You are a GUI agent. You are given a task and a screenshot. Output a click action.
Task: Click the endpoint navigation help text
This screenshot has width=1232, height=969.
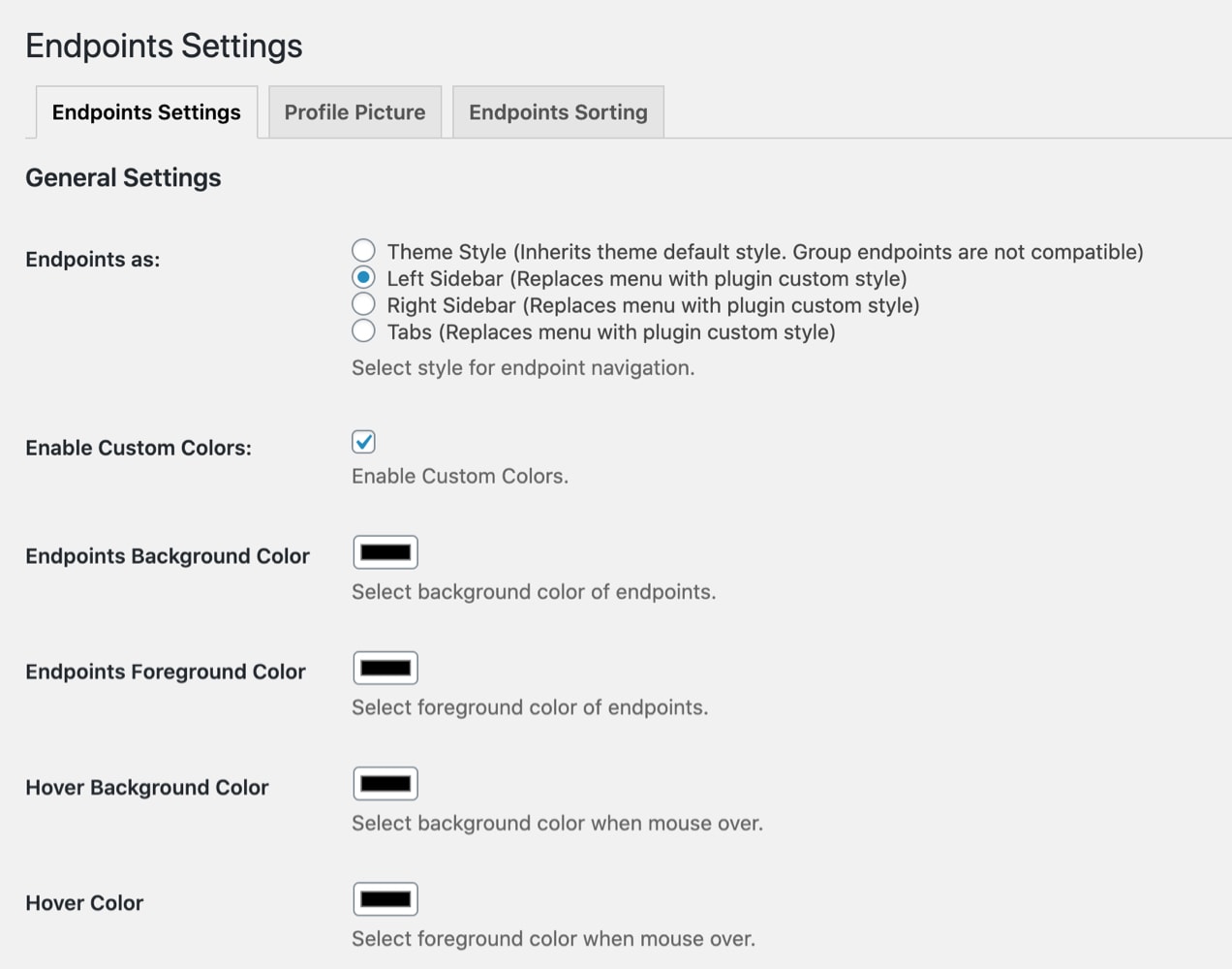point(522,367)
